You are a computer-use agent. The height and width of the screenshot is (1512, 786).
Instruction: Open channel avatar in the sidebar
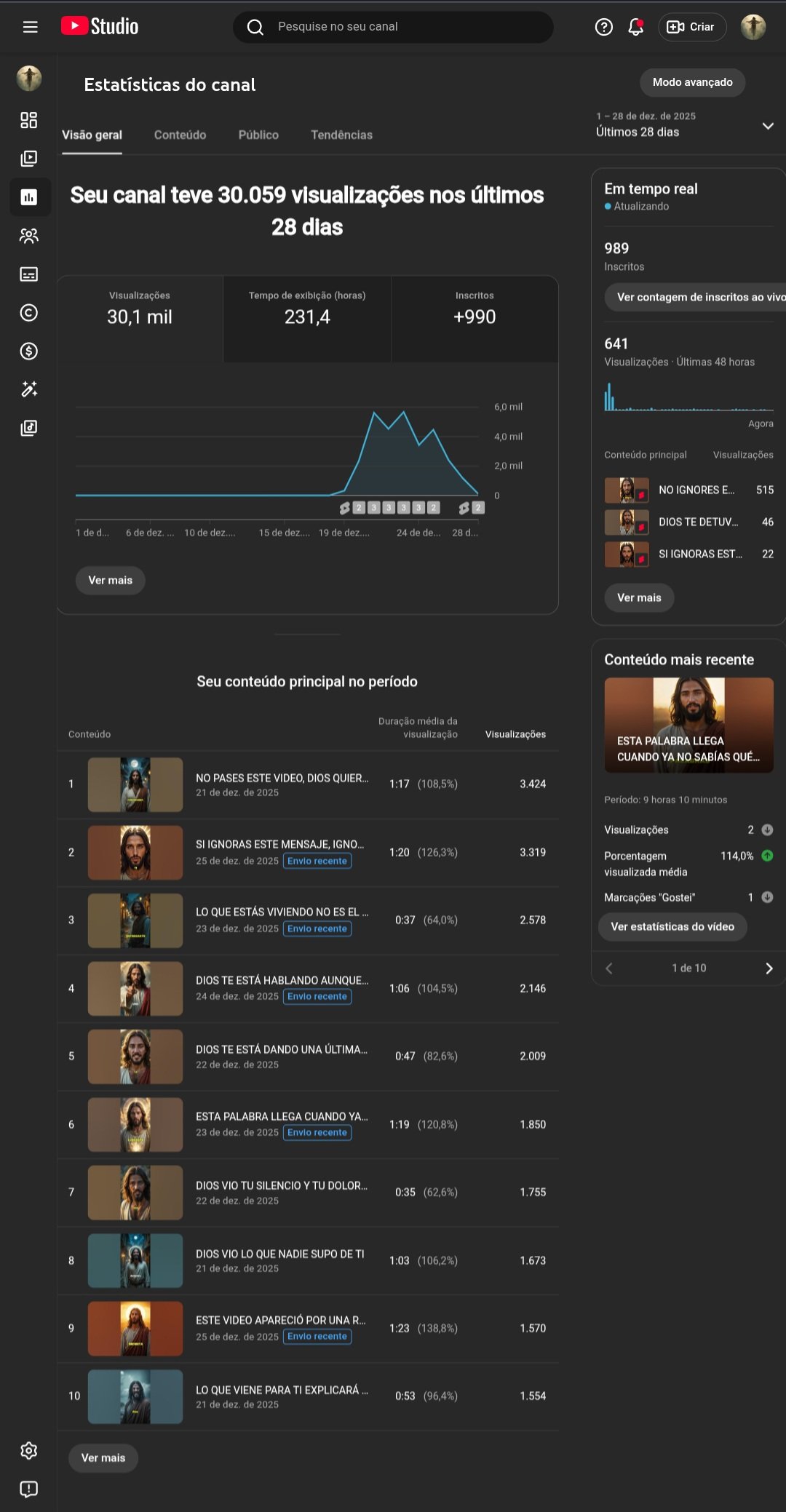pyautogui.click(x=29, y=78)
